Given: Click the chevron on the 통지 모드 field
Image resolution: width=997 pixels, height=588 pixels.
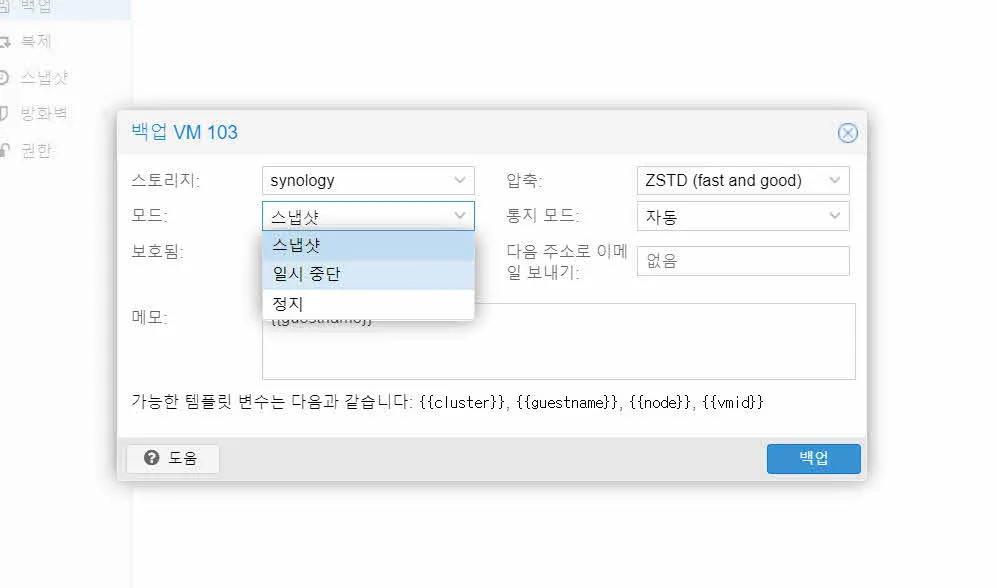Looking at the screenshot, I should [835, 215].
